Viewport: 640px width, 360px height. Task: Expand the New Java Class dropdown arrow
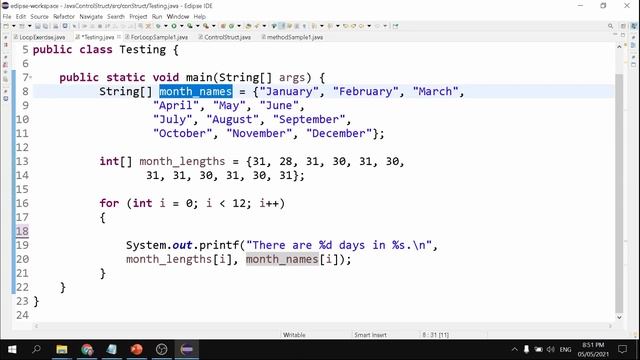239,26
